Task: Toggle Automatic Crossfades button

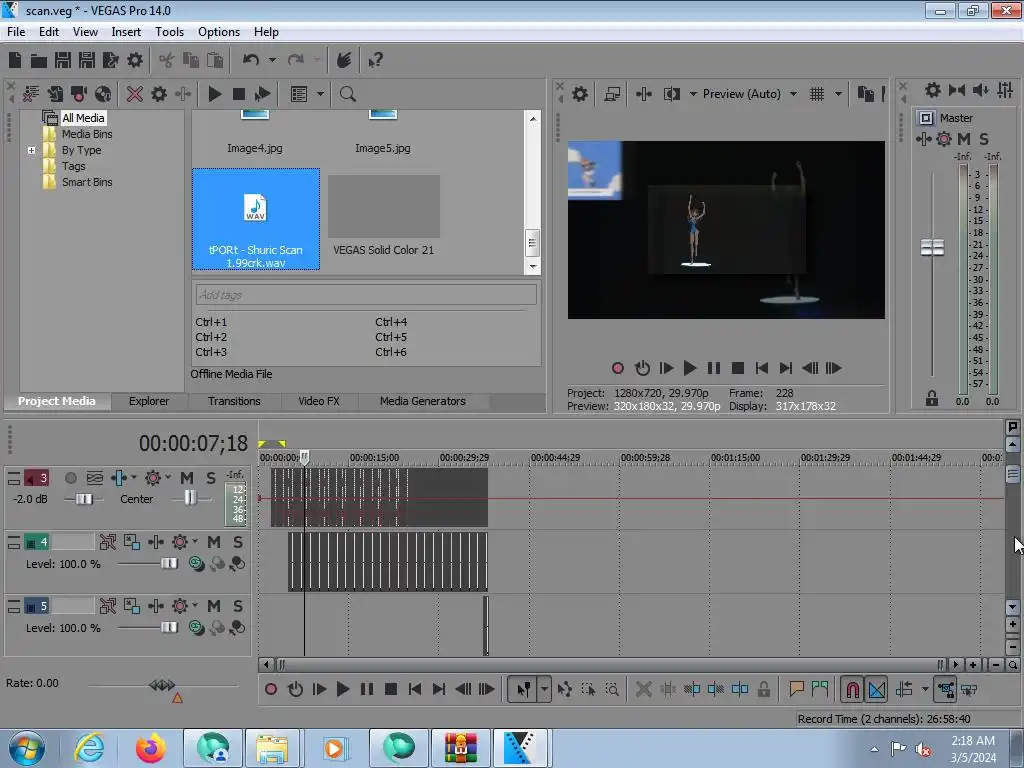Action: click(876, 690)
